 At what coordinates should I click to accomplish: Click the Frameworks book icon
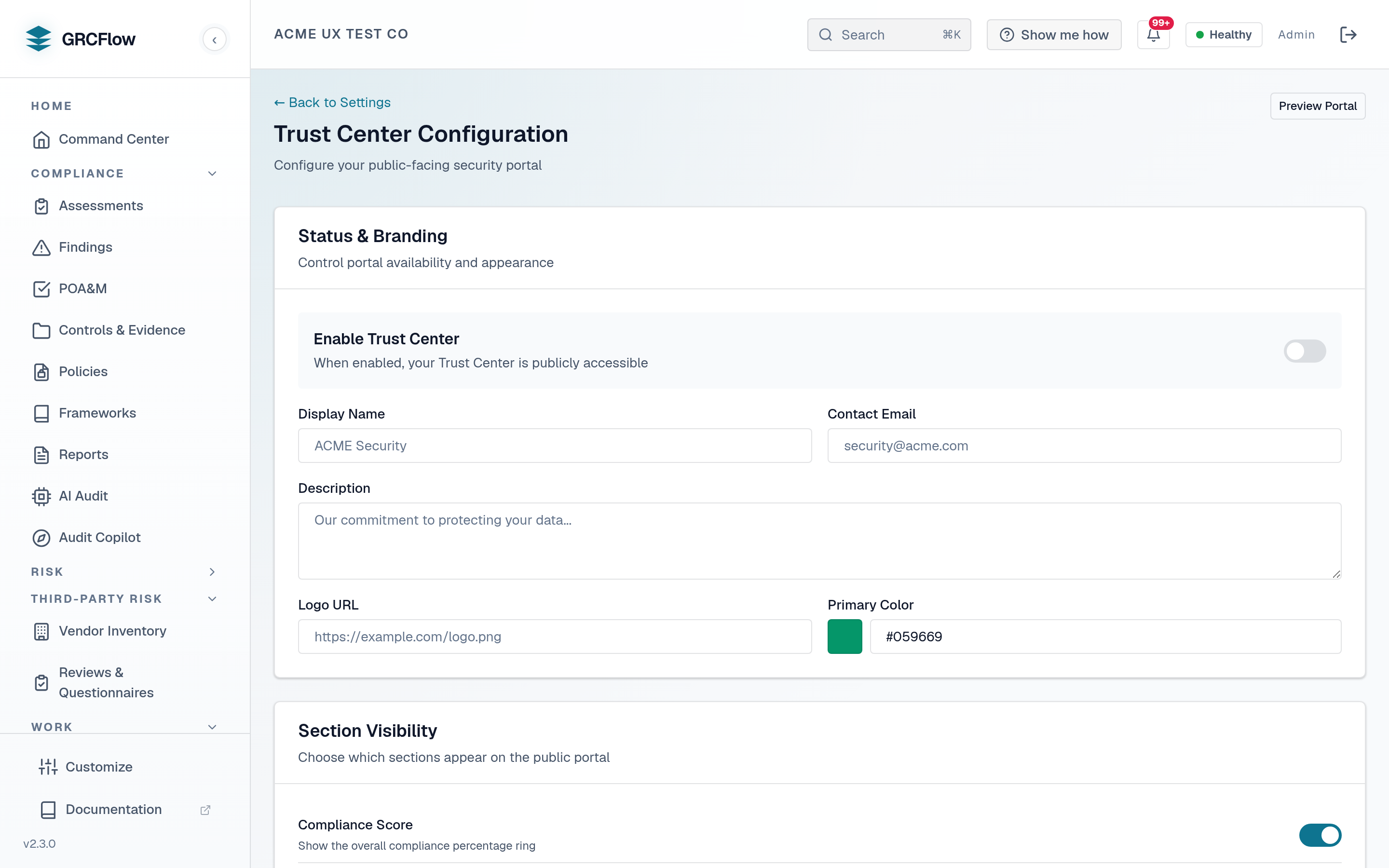click(x=41, y=413)
